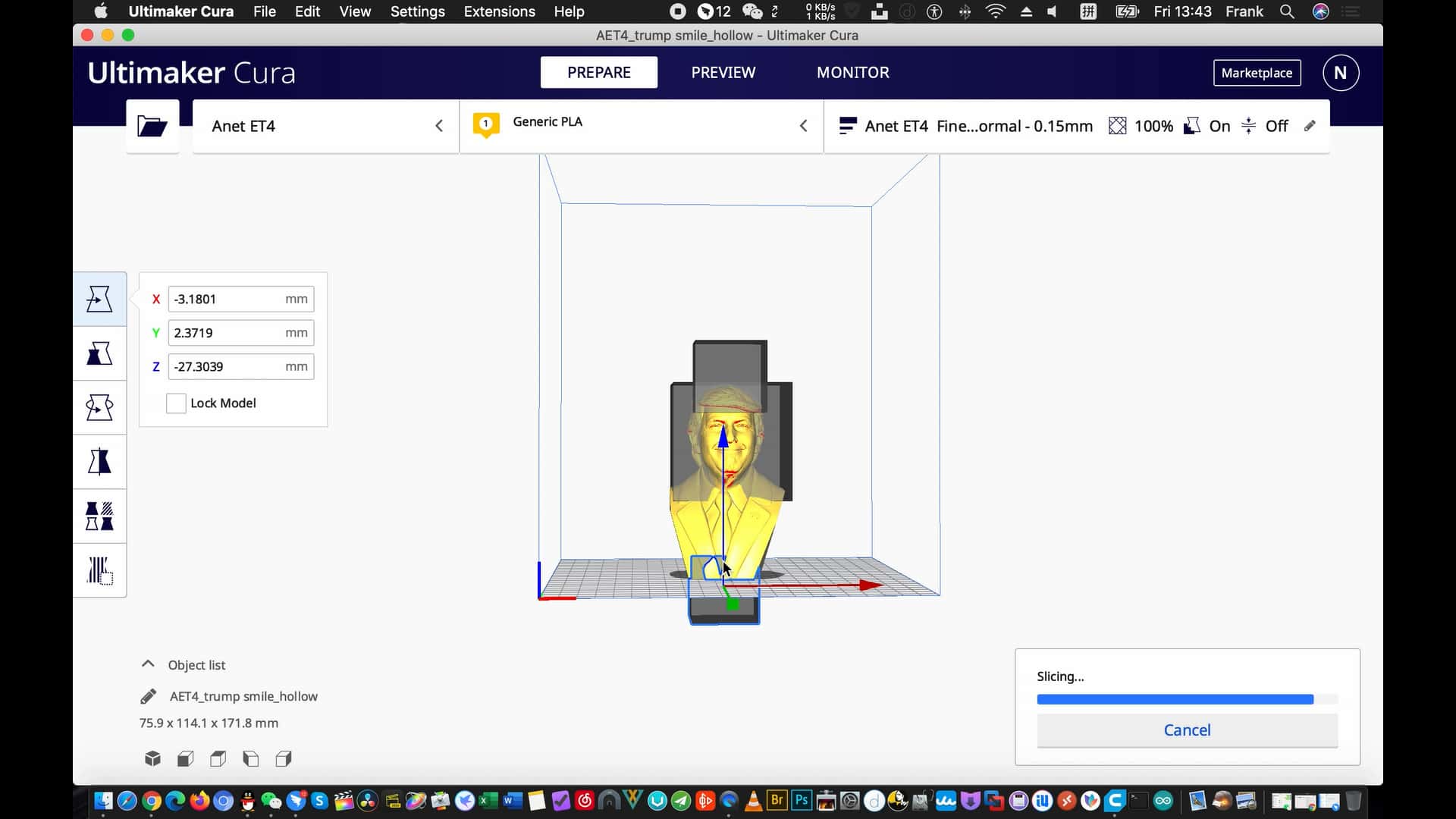This screenshot has width=1456, height=819.
Task: Click the Z position input field
Action: pyautogui.click(x=240, y=367)
